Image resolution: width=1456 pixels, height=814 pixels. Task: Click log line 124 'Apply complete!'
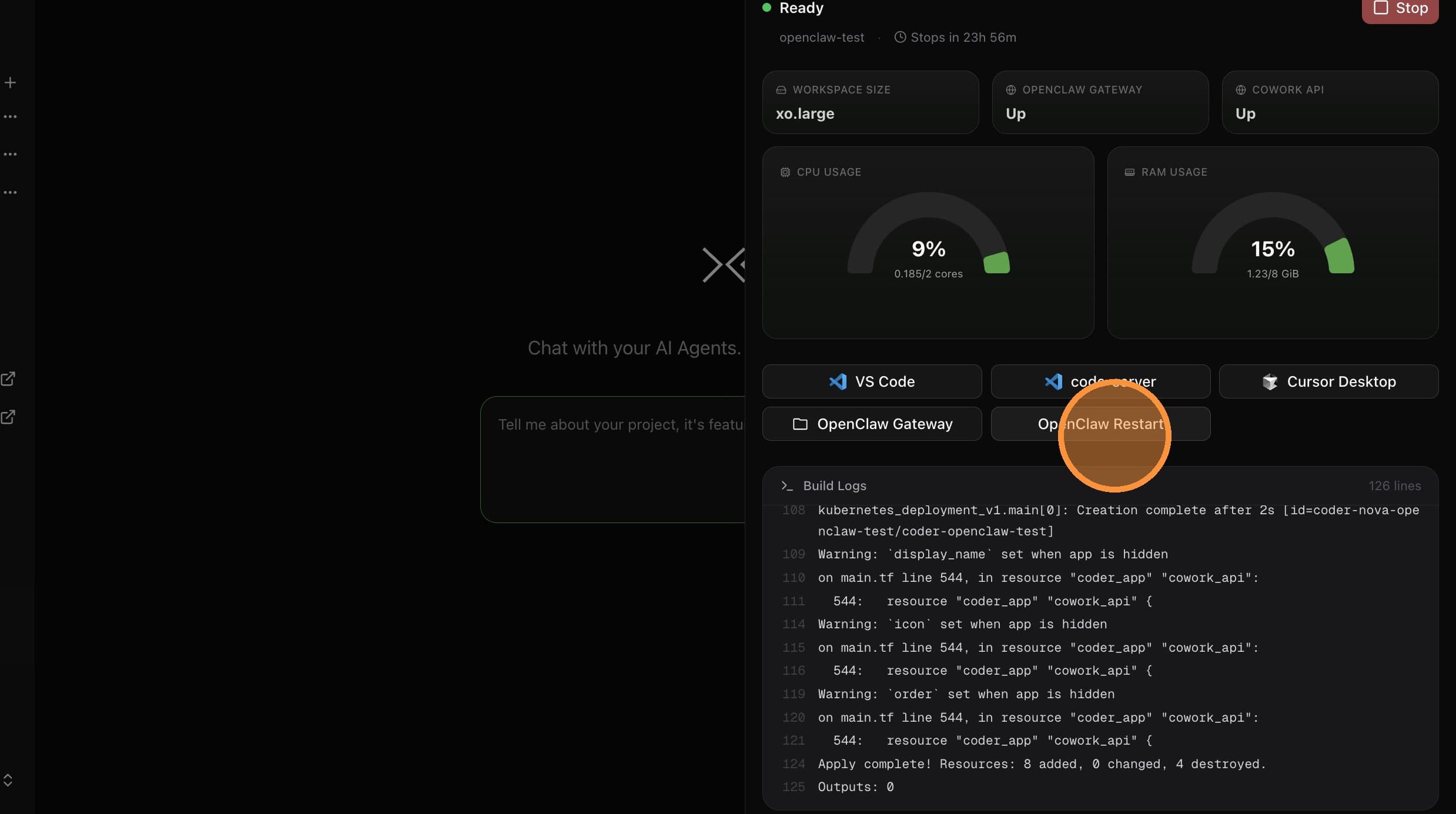point(1041,763)
